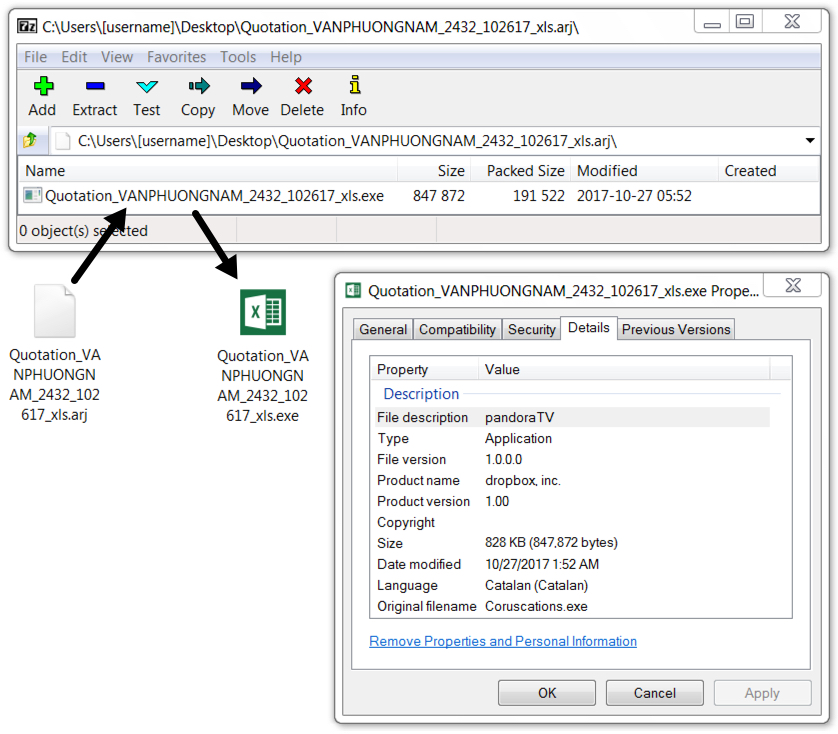Click the Quotation .exe desktop file label
Viewport: 838px width, 734px height.
tap(262, 385)
